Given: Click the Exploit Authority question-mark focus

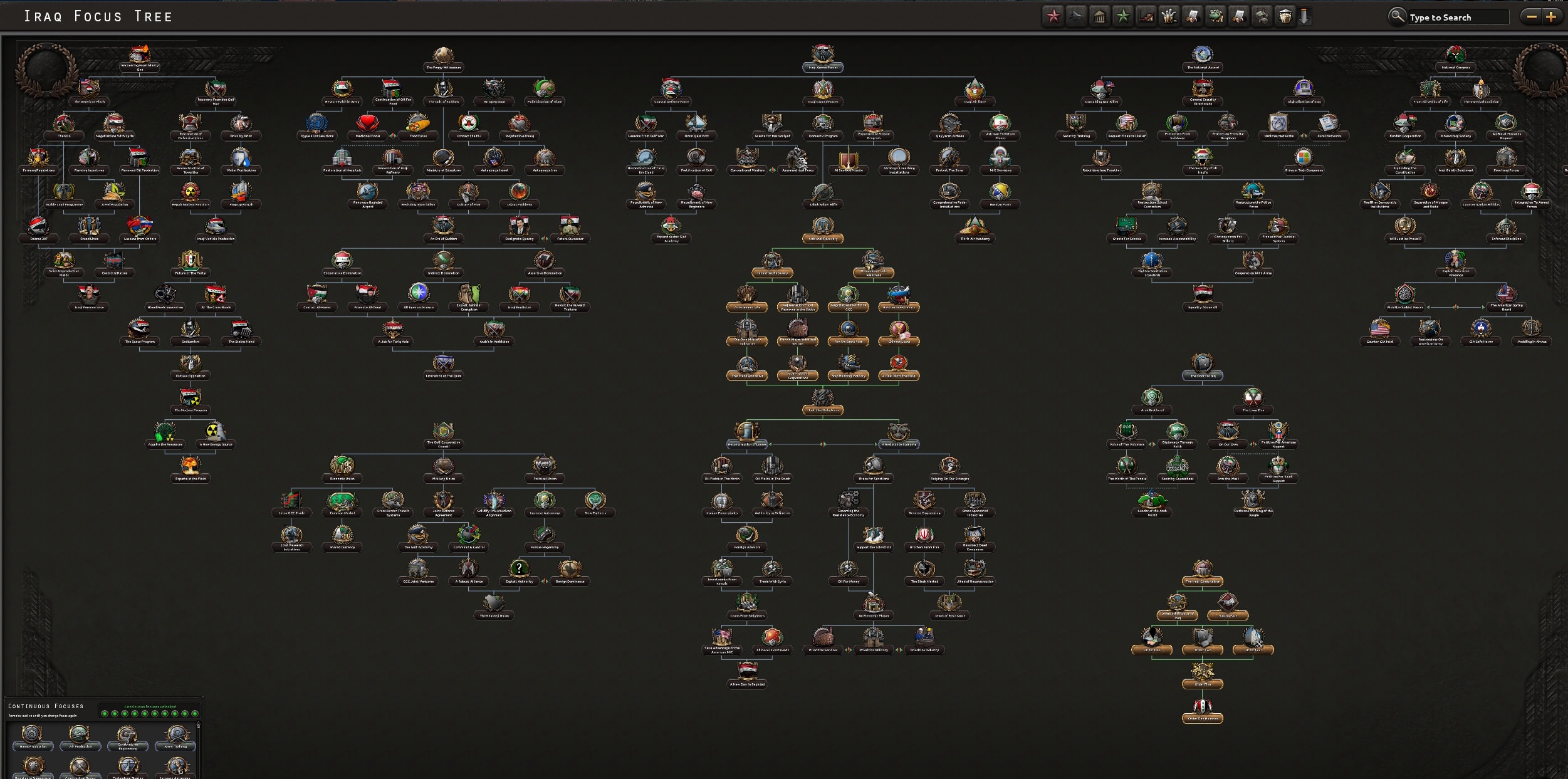Looking at the screenshot, I should pos(519,572).
